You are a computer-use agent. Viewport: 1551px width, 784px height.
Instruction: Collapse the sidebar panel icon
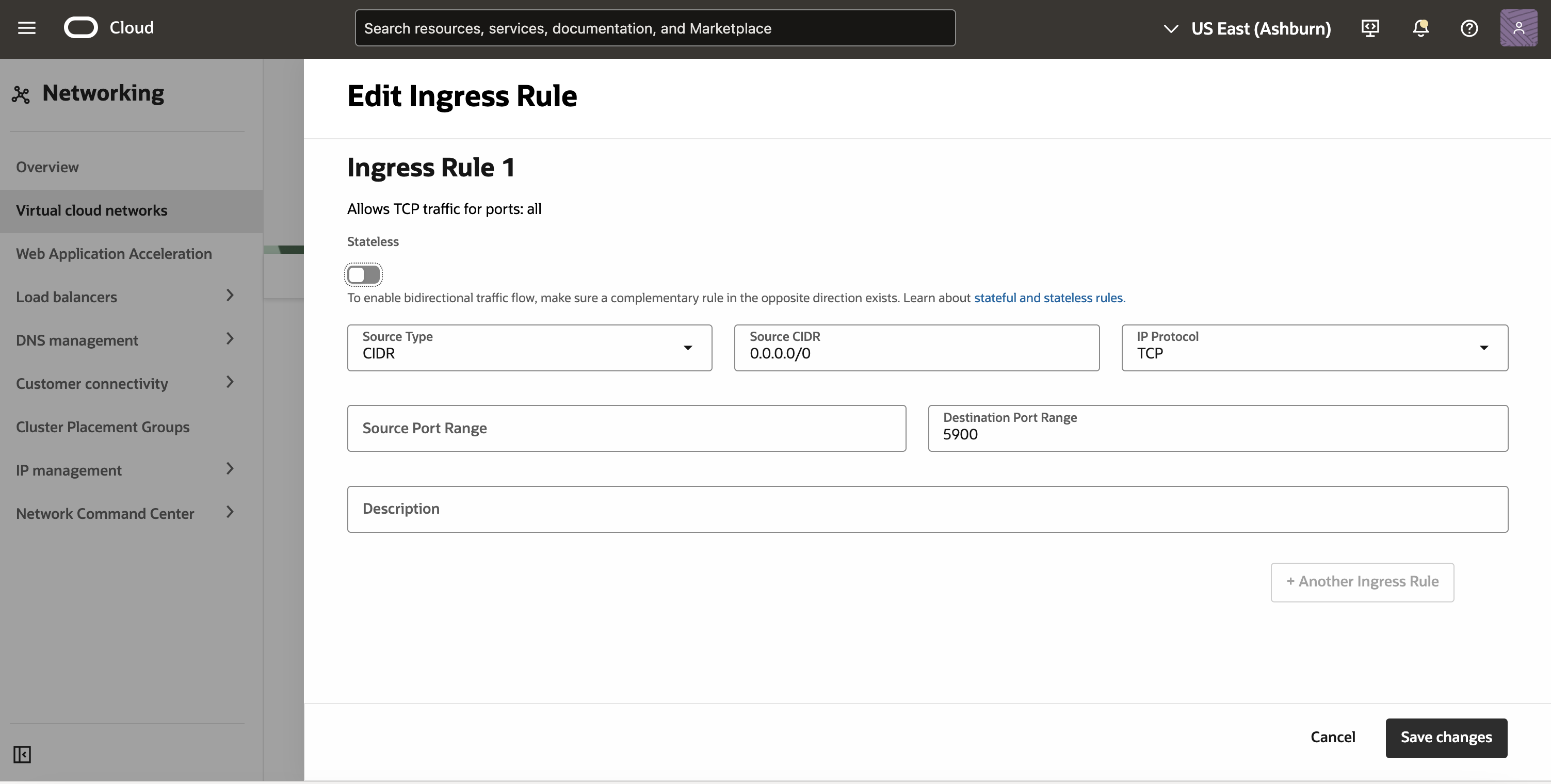pos(22,754)
